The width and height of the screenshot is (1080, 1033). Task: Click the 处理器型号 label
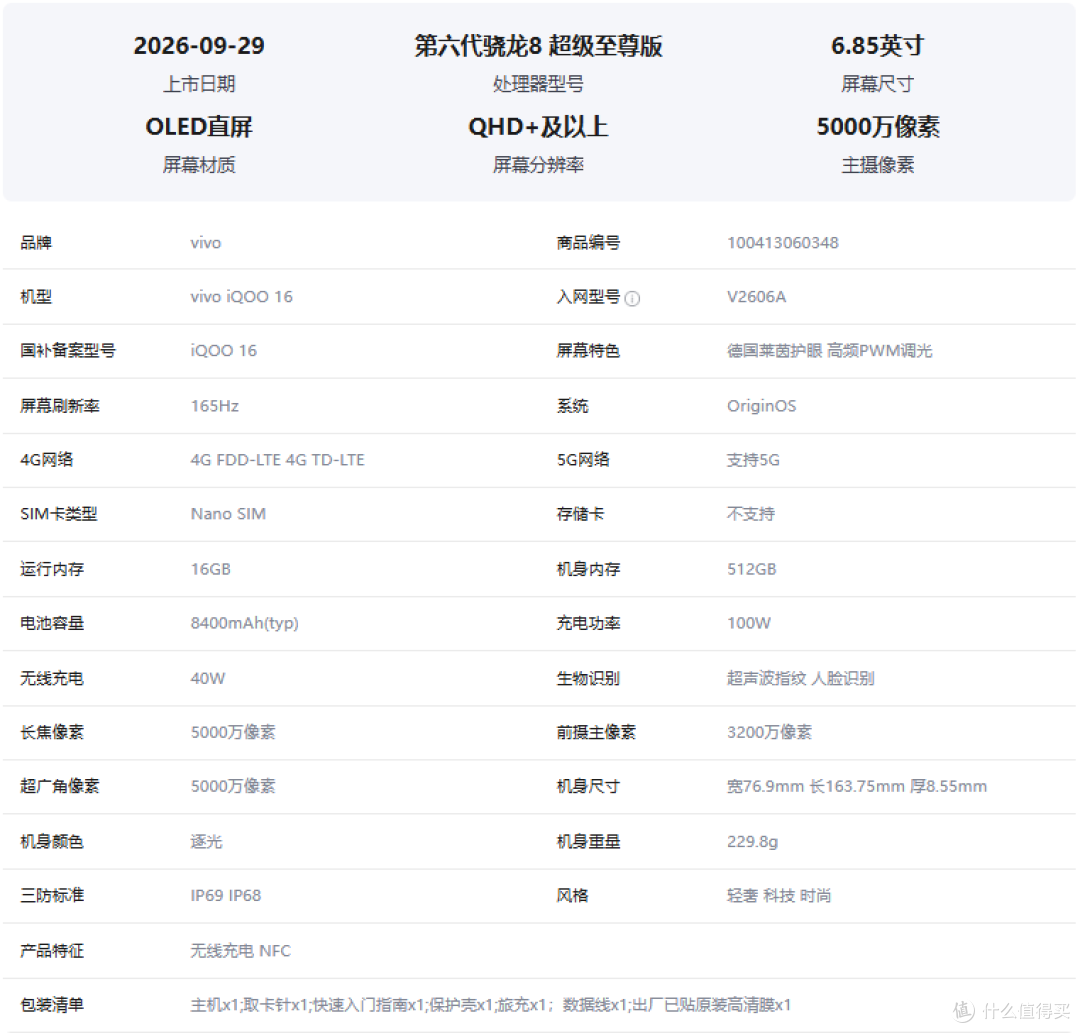(538, 84)
